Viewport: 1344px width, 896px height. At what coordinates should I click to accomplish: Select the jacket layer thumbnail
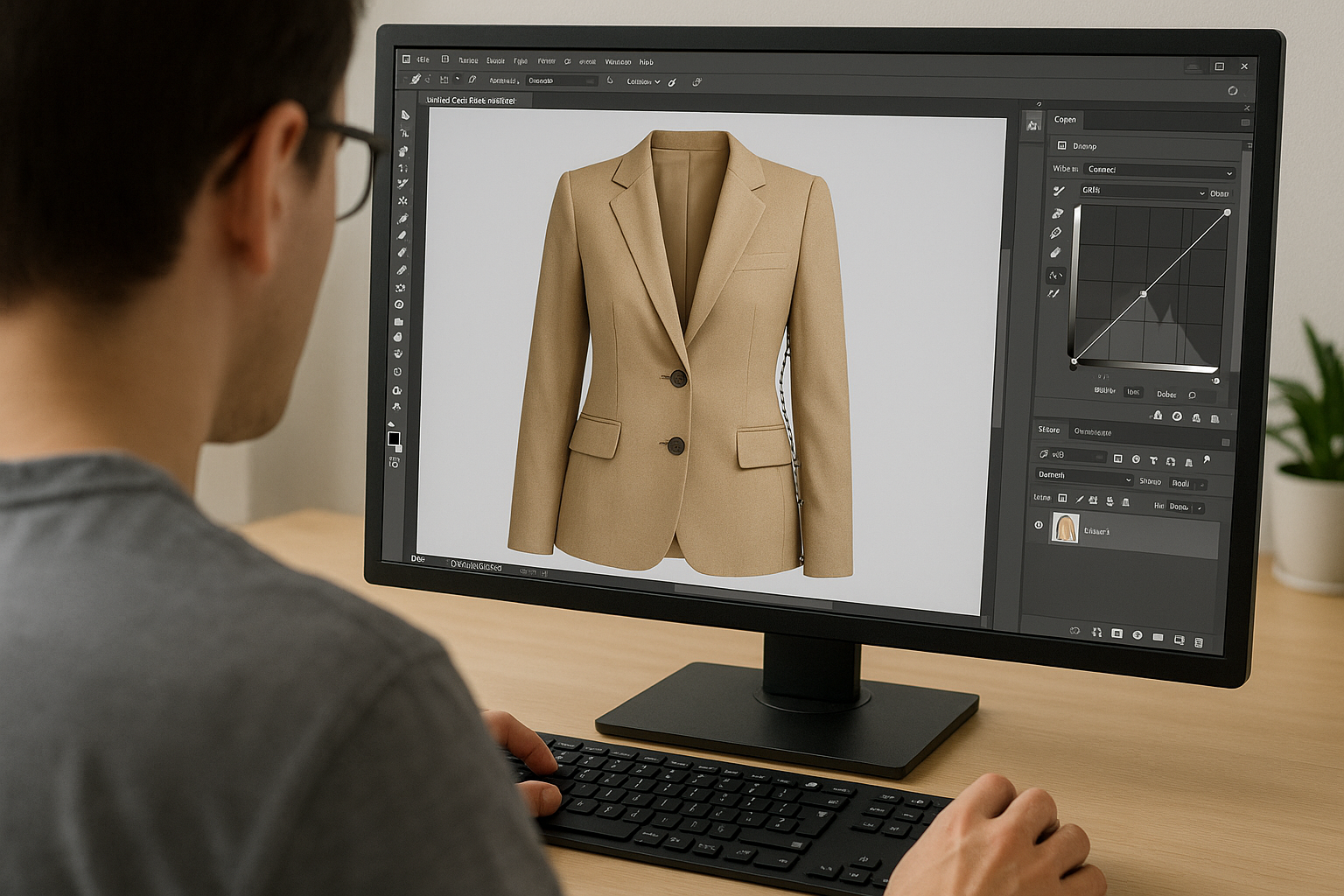(x=1065, y=528)
